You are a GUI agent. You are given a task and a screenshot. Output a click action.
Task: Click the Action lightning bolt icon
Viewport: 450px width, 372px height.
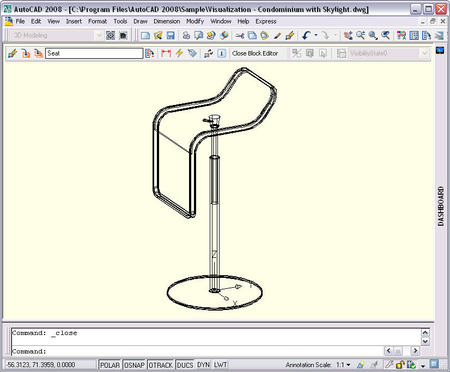coord(179,53)
